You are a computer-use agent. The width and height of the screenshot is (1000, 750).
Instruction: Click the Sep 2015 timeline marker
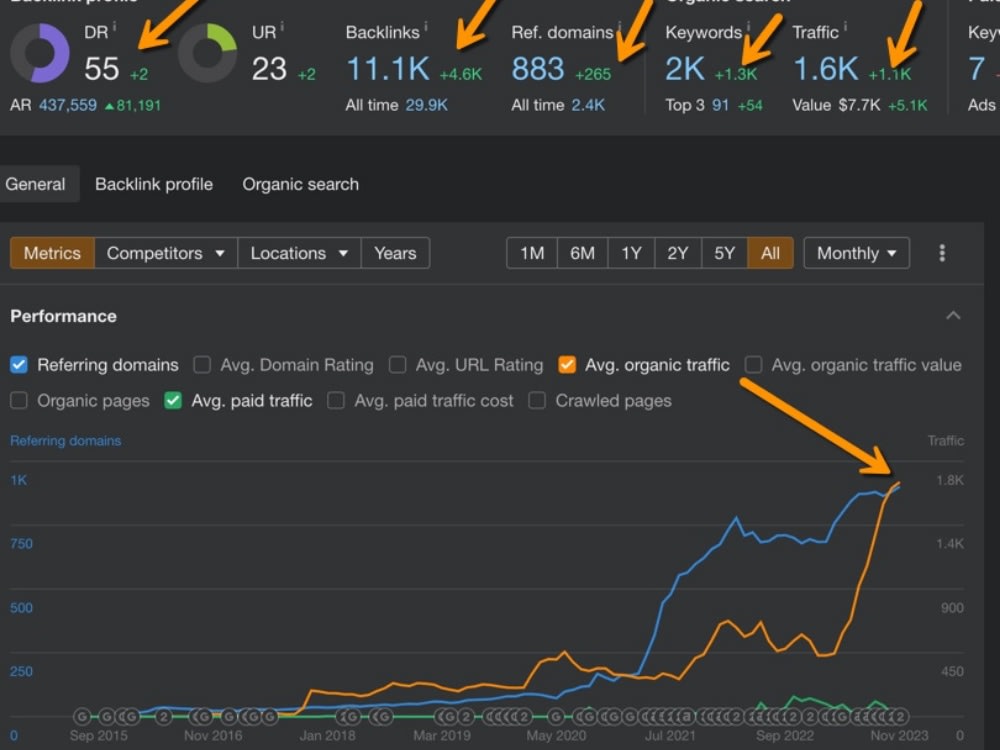82,717
